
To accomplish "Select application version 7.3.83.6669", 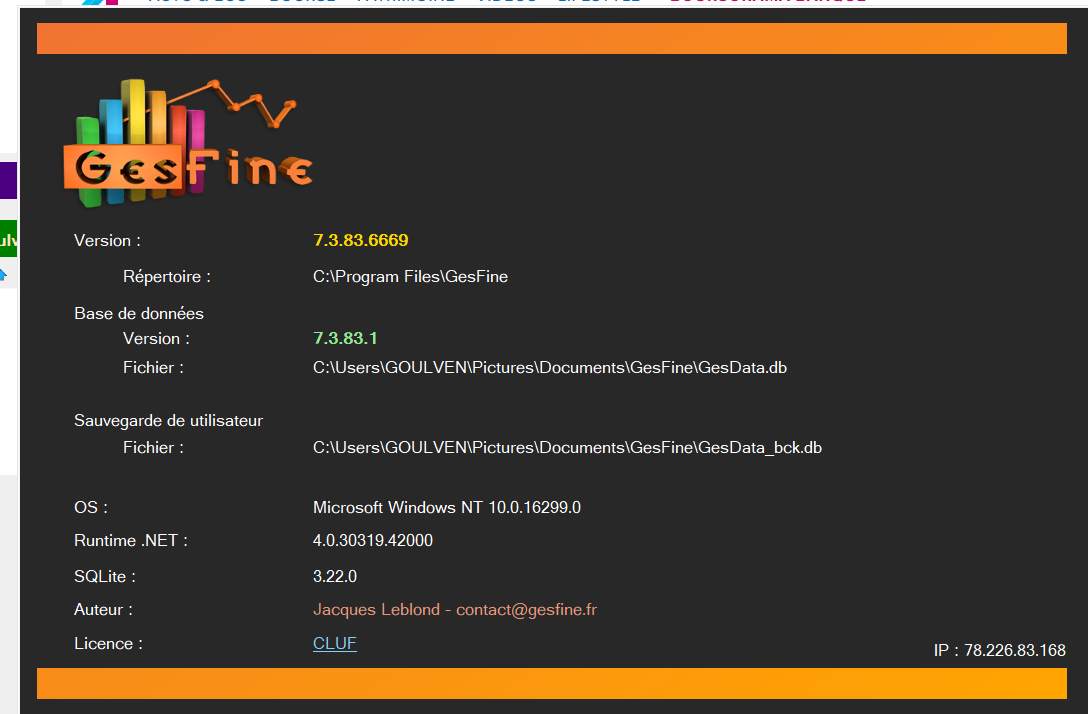I will click(x=360, y=240).
